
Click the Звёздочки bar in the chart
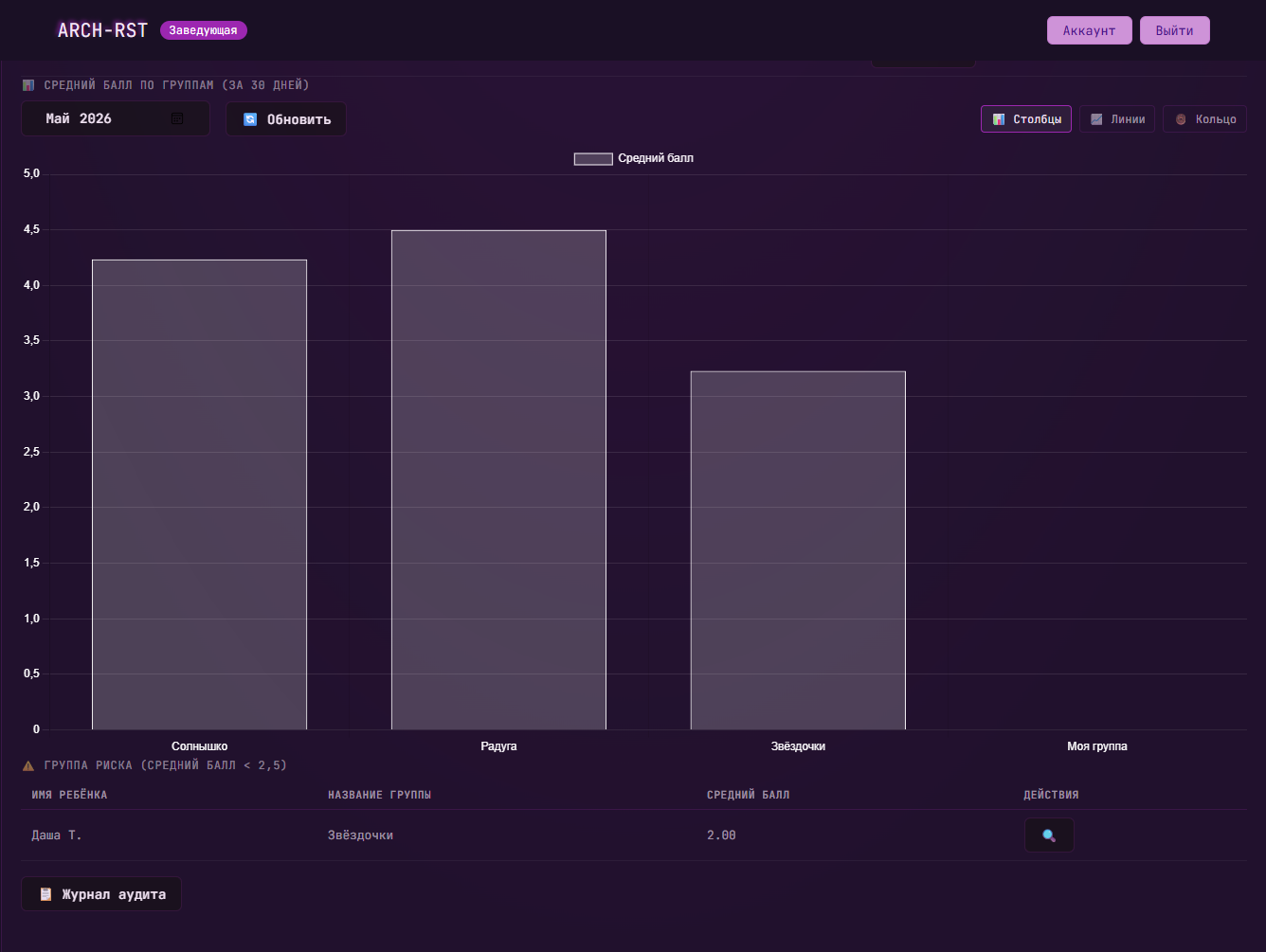(x=798, y=550)
